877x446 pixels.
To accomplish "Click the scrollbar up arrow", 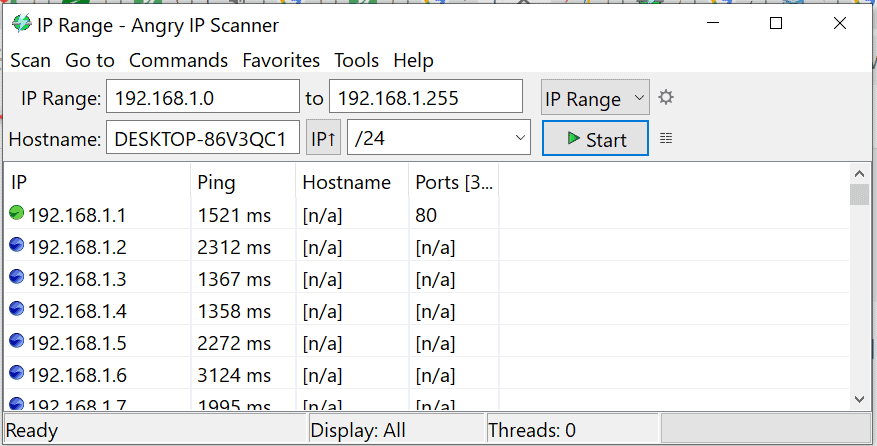I will click(859, 173).
